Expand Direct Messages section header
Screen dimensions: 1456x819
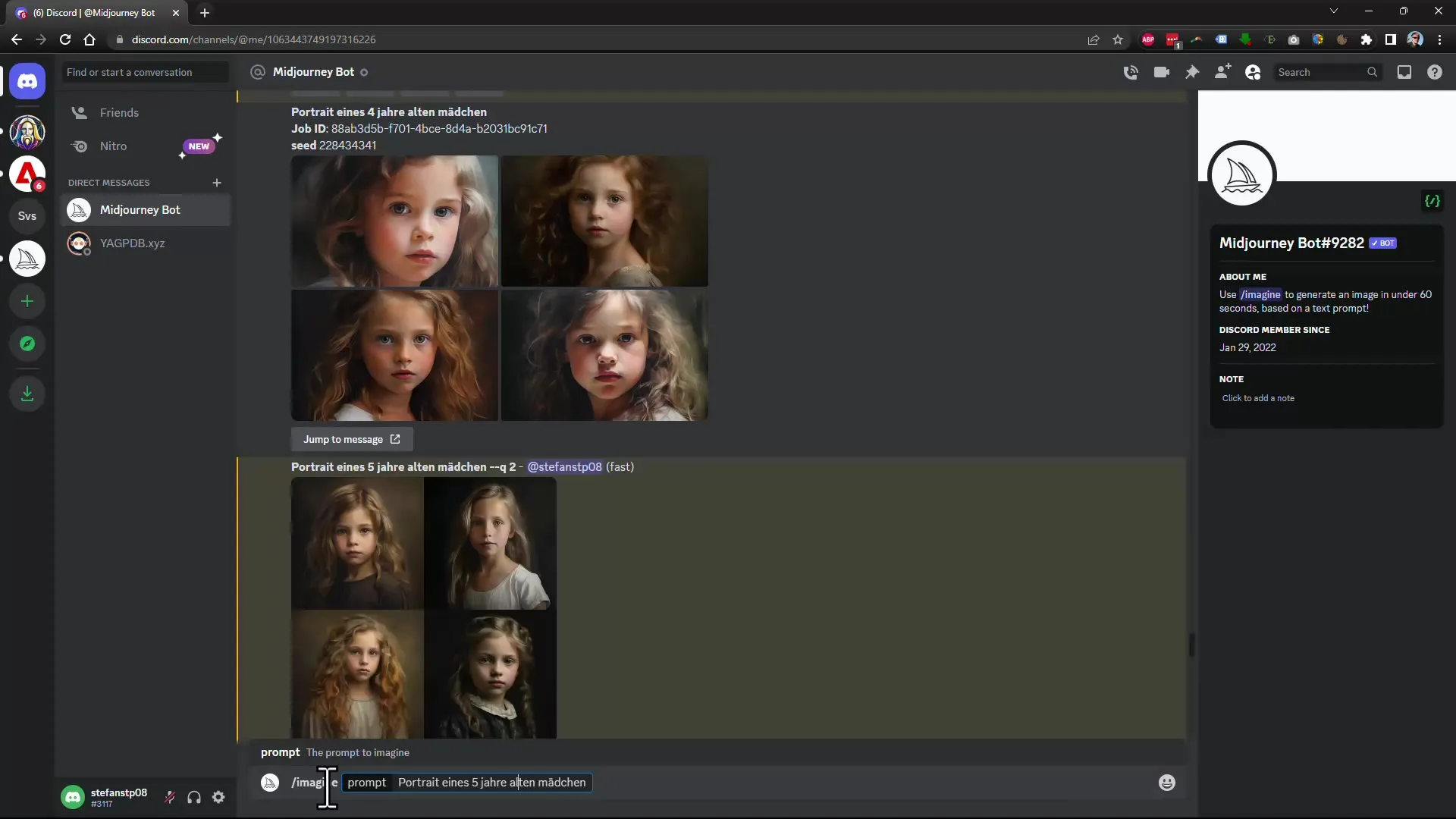click(x=108, y=182)
